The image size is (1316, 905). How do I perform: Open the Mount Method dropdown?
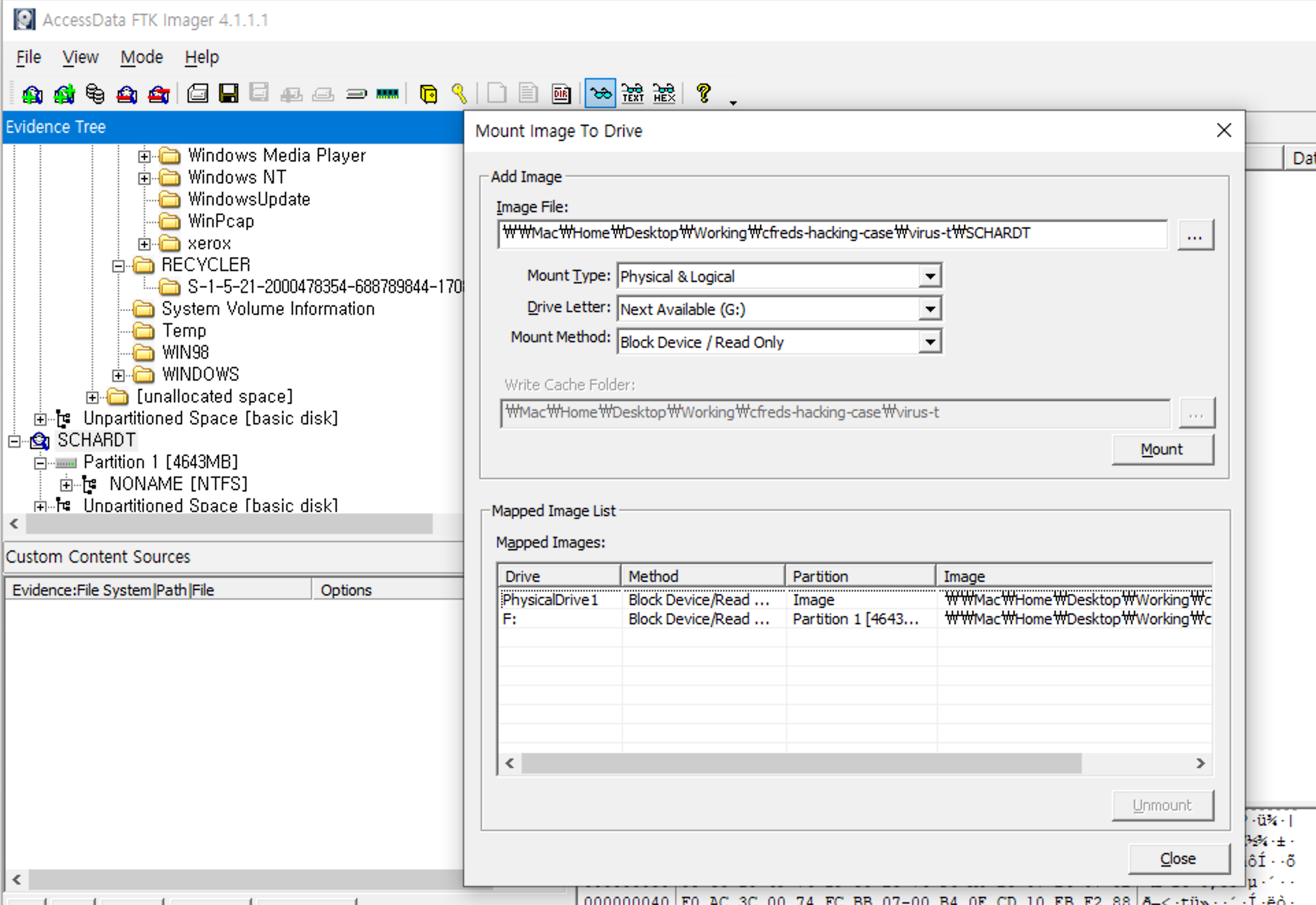tap(929, 342)
